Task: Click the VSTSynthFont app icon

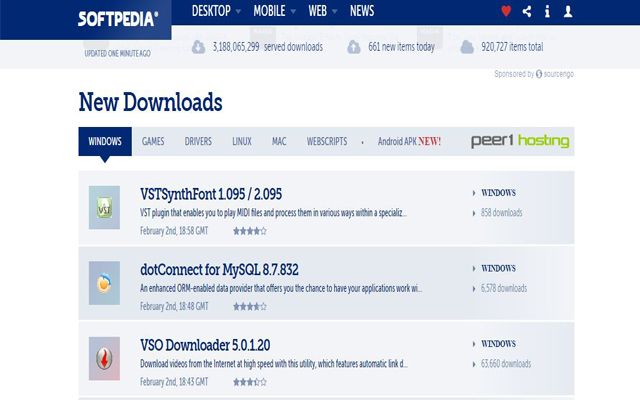Action: click(104, 207)
